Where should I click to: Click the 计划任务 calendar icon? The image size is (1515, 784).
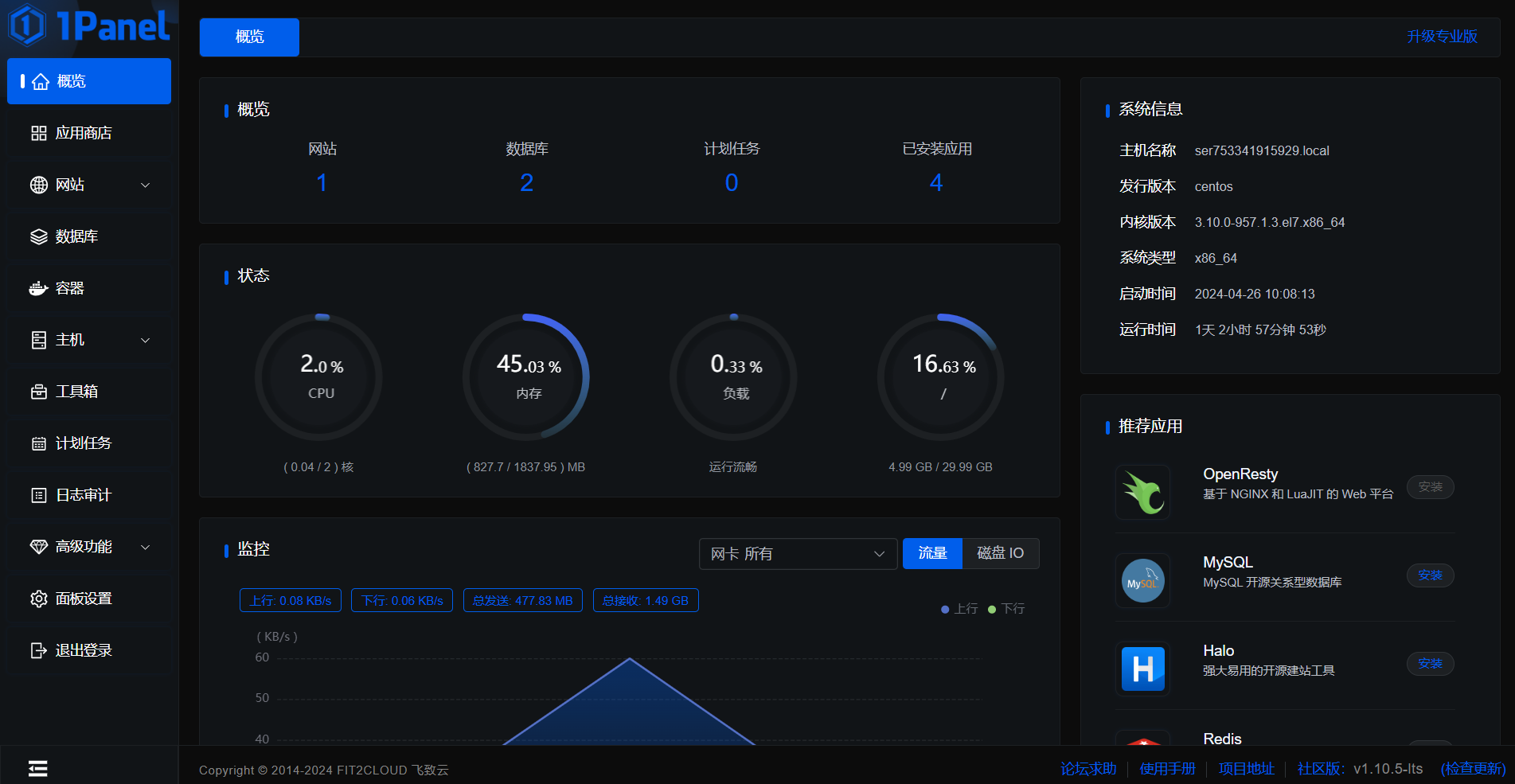tap(38, 443)
